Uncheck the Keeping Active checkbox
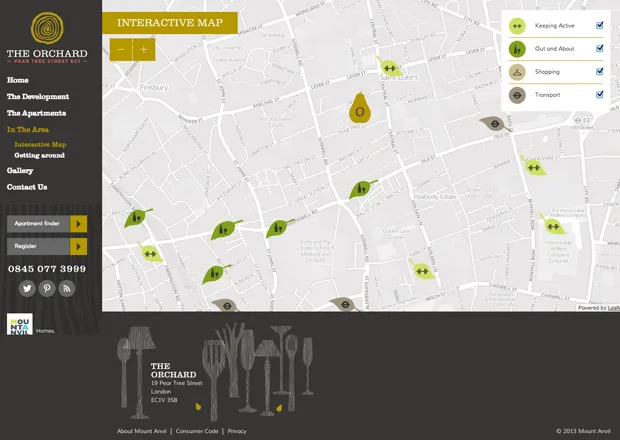 click(600, 25)
